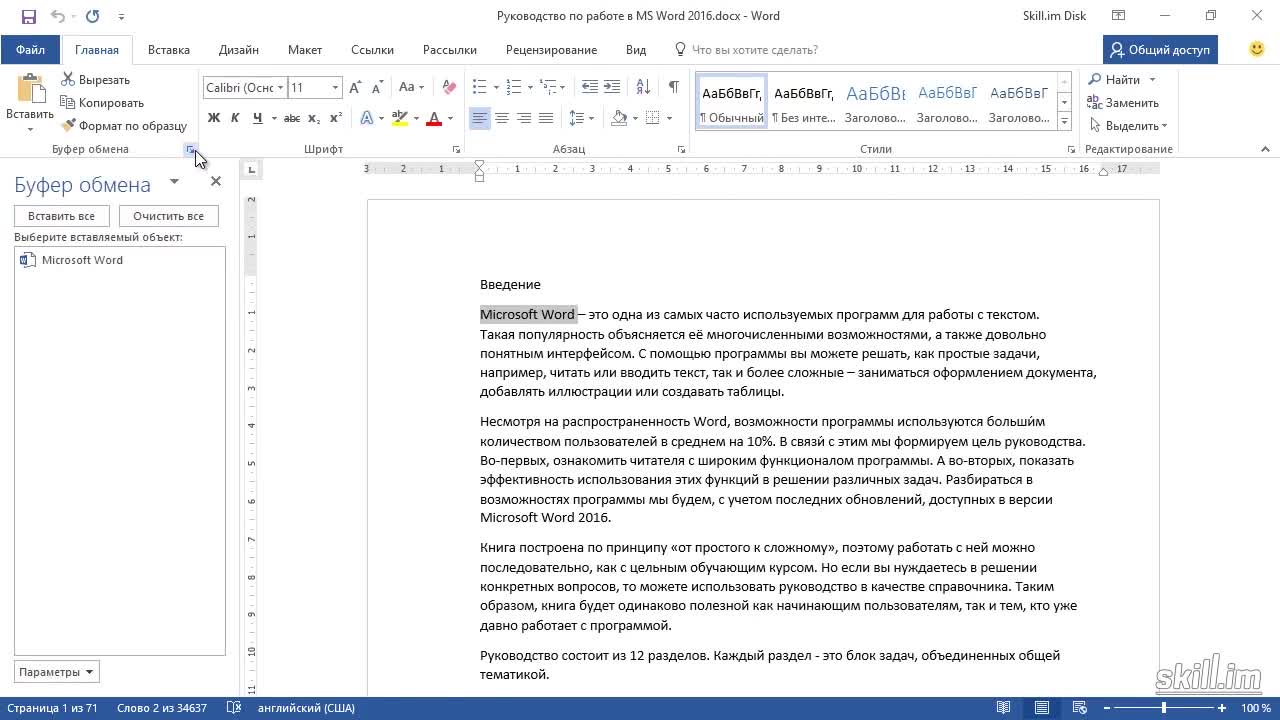Open the Буфер обмена pane options arrow

(174, 182)
